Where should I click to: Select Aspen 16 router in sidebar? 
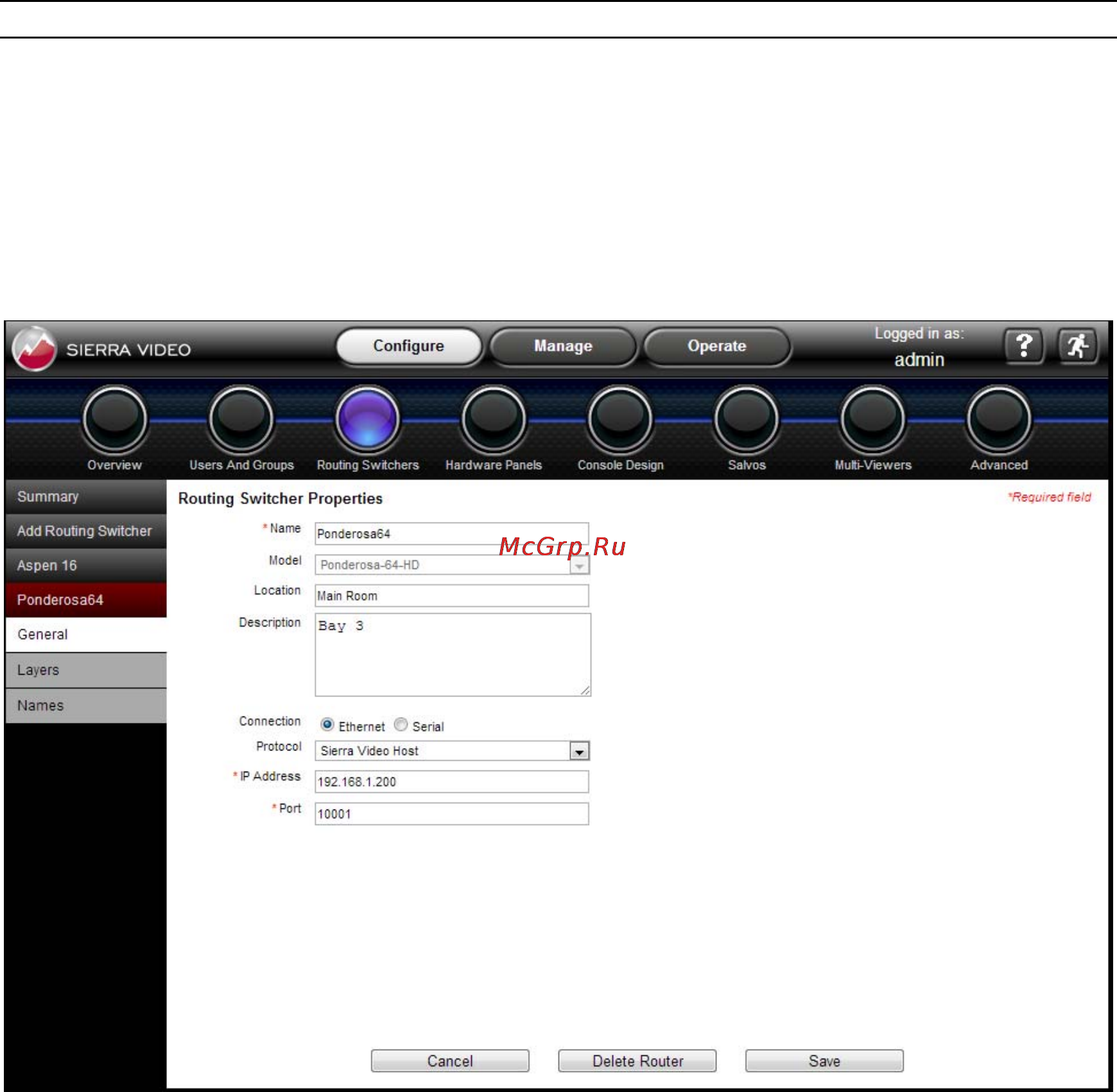coord(86,566)
